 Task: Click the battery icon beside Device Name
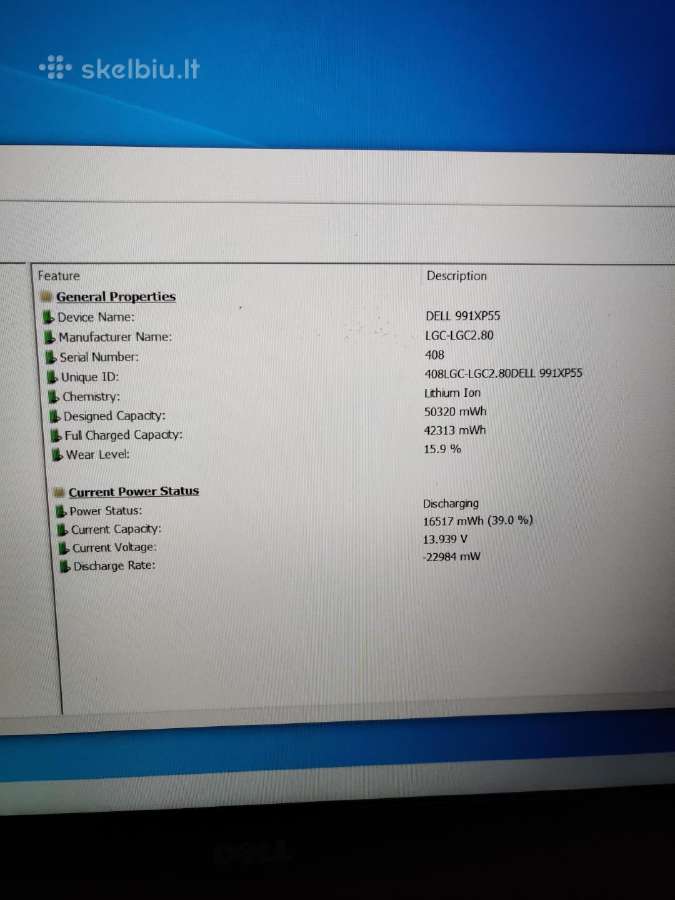click(49, 317)
